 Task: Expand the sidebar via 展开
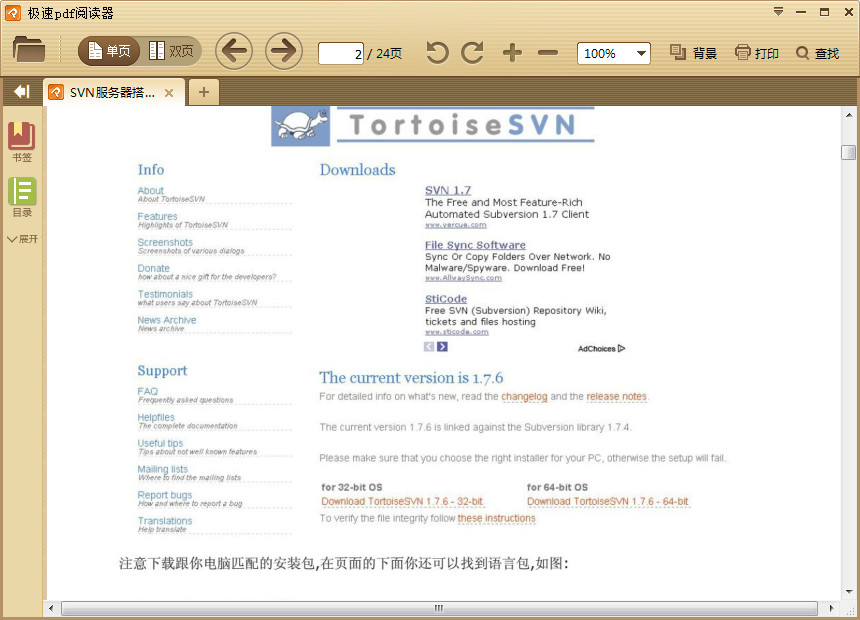tap(22, 239)
